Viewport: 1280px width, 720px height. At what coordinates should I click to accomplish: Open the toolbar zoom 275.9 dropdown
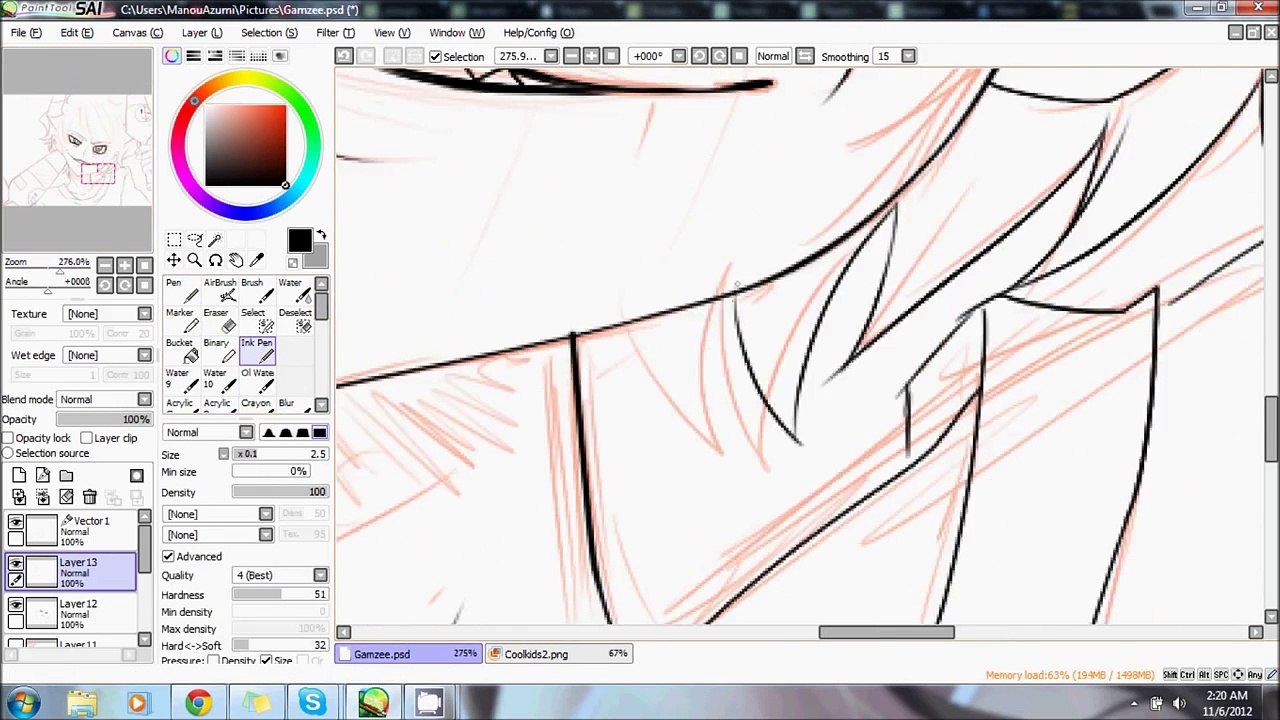(x=551, y=56)
